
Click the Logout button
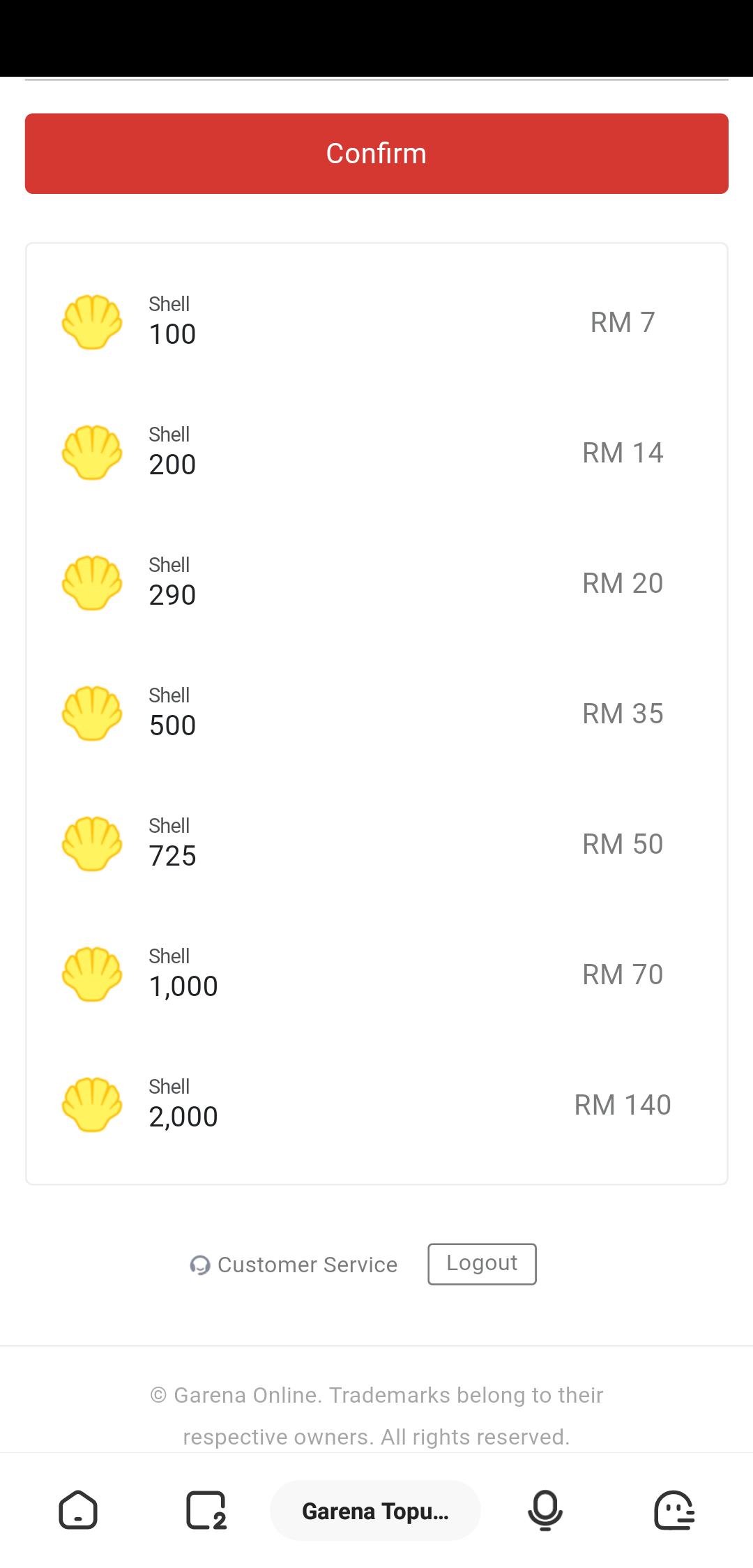coord(482,1264)
